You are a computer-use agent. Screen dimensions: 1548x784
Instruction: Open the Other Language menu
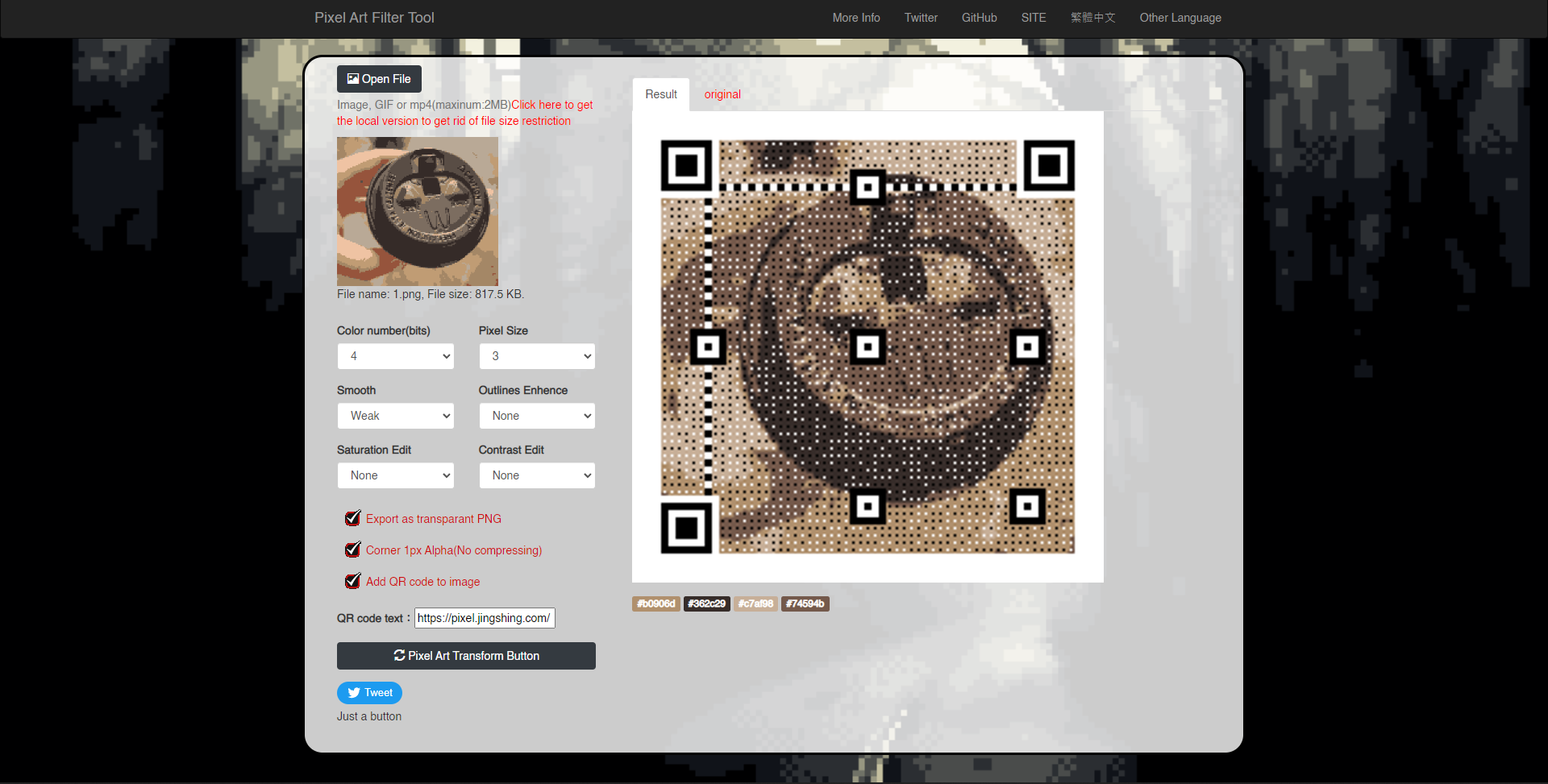click(1180, 18)
